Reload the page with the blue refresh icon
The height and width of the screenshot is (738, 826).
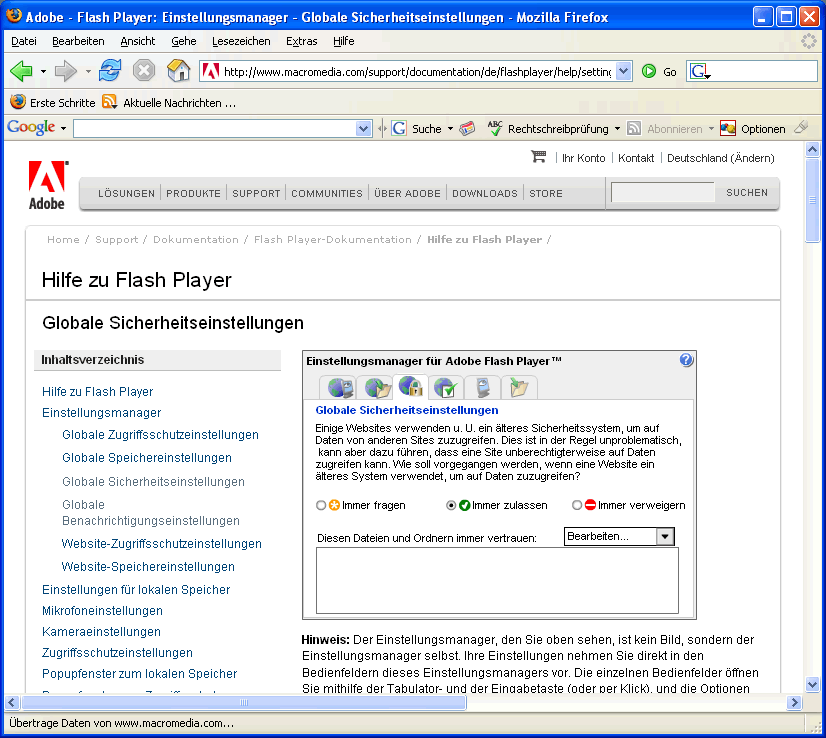coord(110,71)
